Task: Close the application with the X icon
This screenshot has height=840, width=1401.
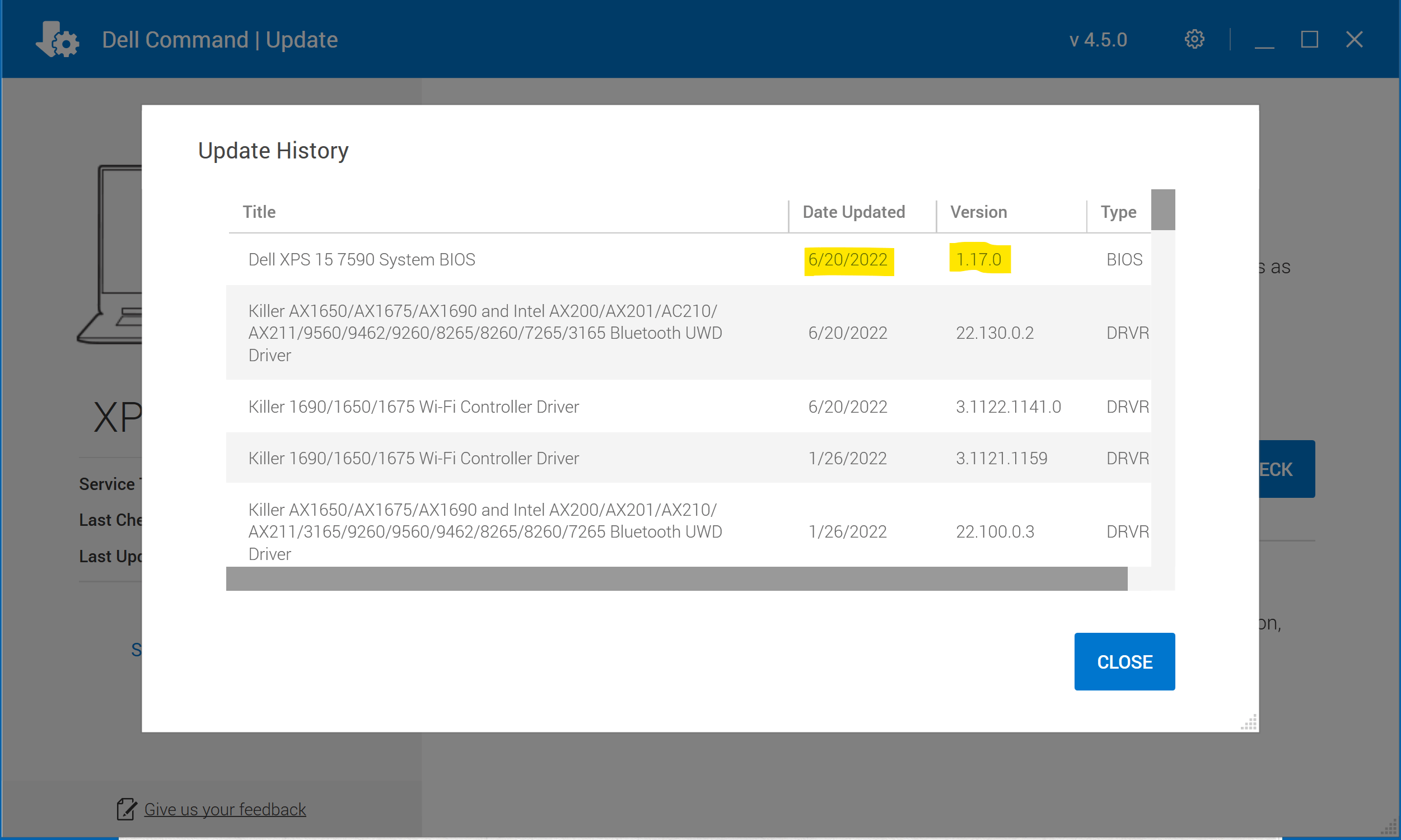Action: coord(1354,40)
